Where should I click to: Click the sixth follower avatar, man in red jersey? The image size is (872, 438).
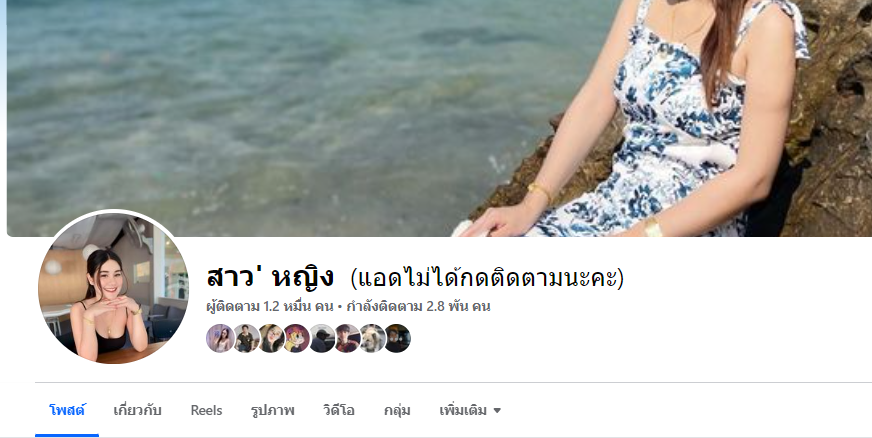347,339
